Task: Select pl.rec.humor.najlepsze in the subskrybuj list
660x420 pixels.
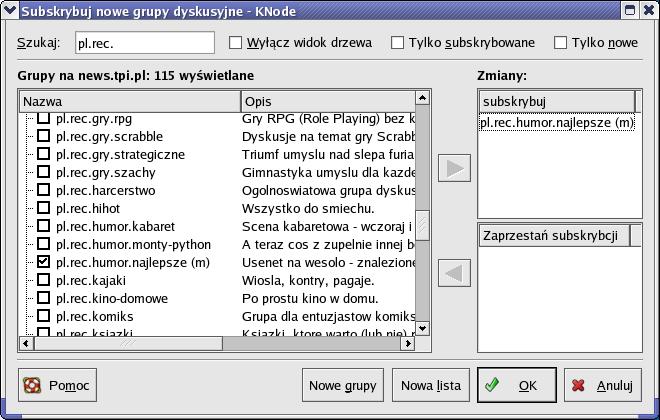Action: pyautogui.click(x=556, y=123)
